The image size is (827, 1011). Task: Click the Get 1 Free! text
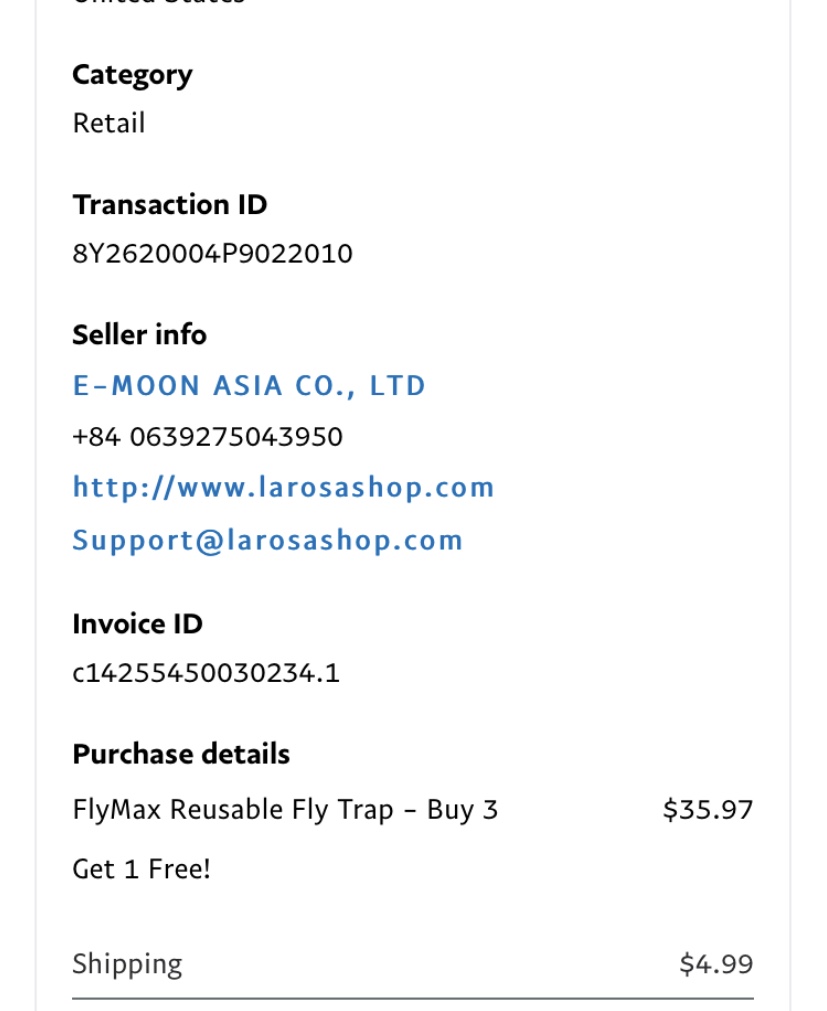pyautogui.click(x=141, y=869)
